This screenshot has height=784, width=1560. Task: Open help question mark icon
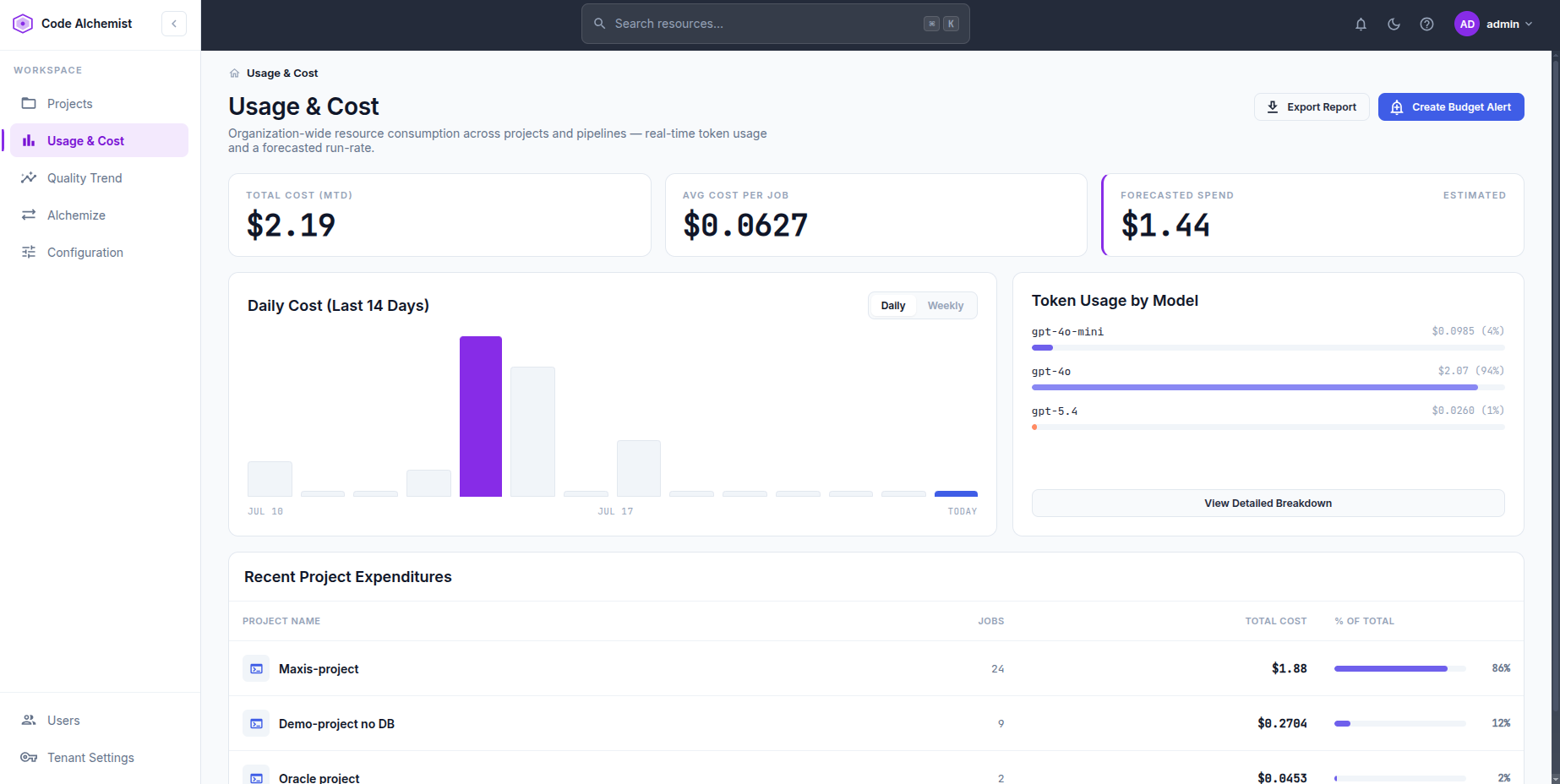click(x=1426, y=24)
